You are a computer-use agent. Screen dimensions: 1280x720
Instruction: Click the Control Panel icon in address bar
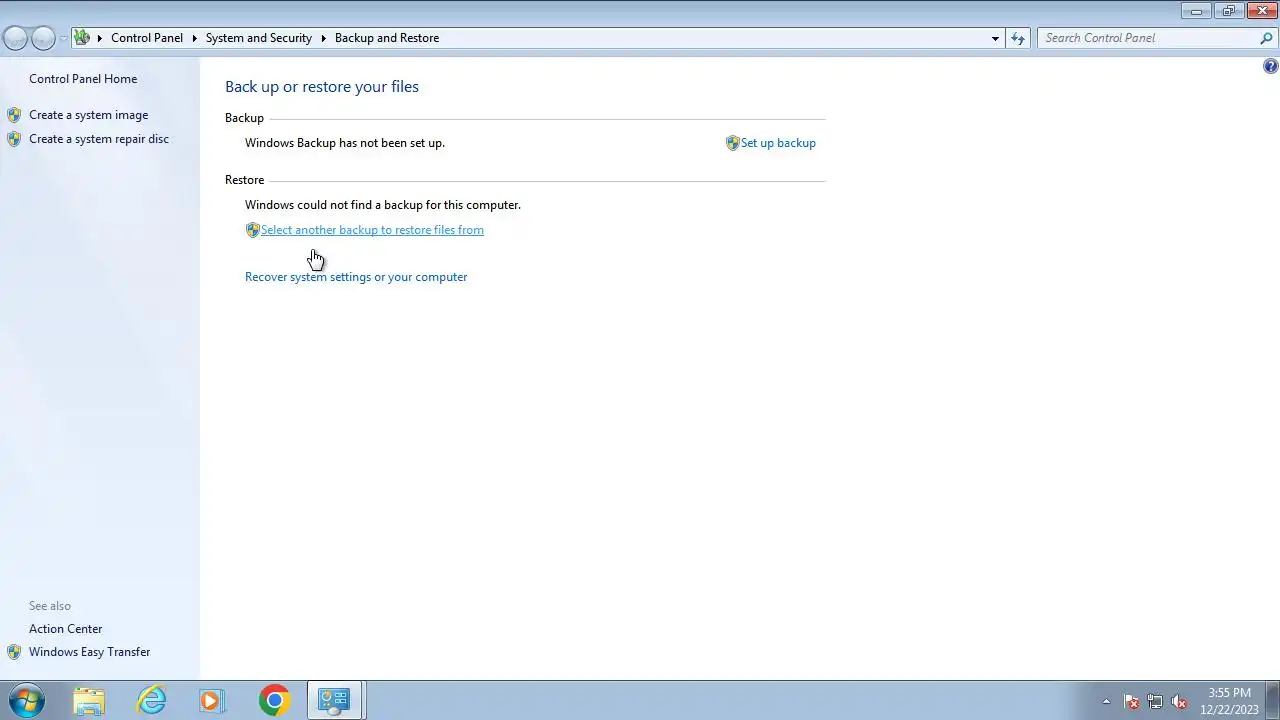(82, 38)
